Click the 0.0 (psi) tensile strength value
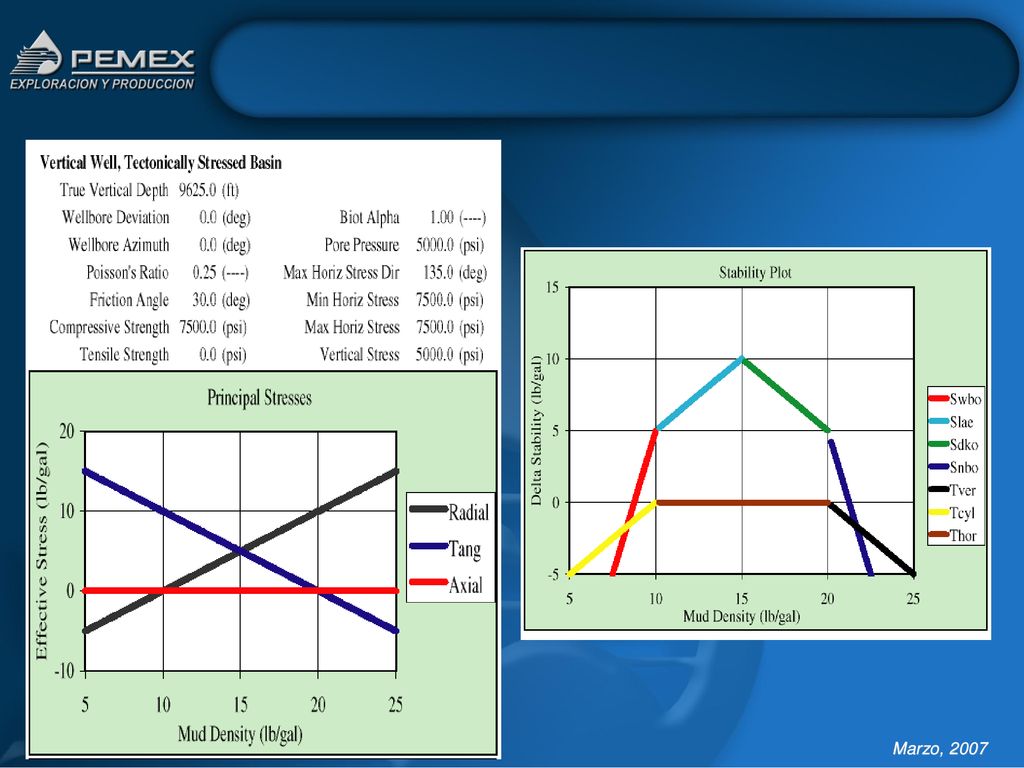The image size is (1024, 768). (x=223, y=355)
